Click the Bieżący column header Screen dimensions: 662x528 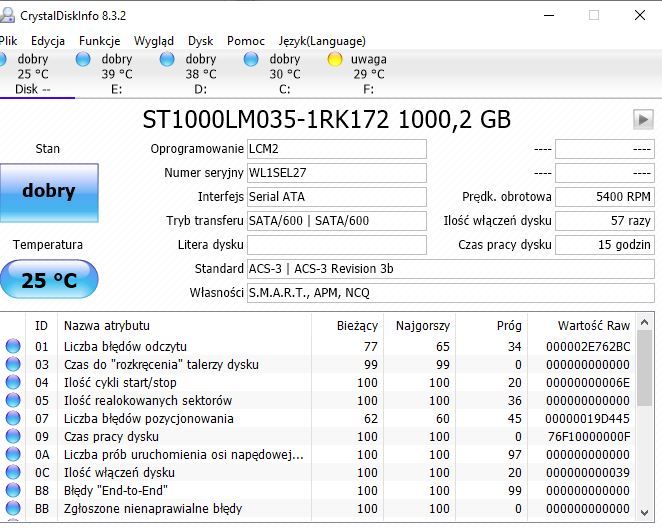347,325
